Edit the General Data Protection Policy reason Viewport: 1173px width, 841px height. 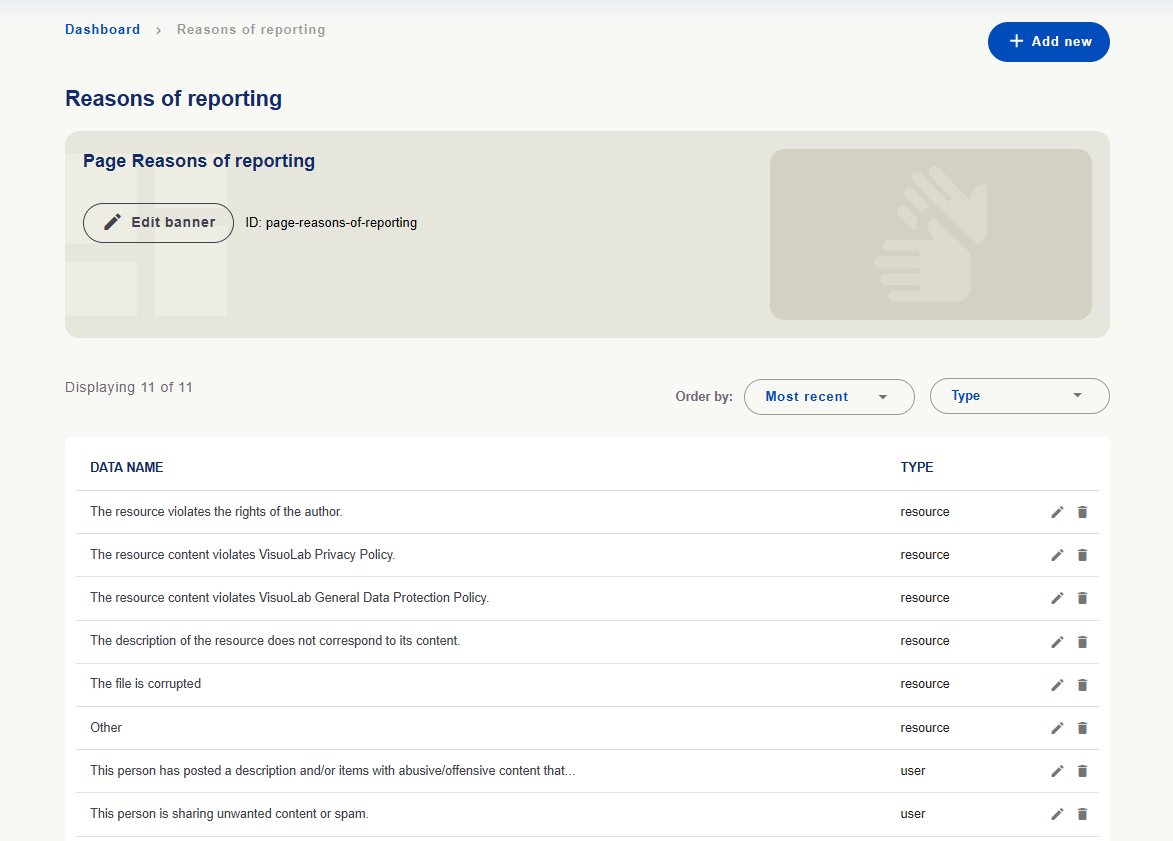coord(1057,598)
